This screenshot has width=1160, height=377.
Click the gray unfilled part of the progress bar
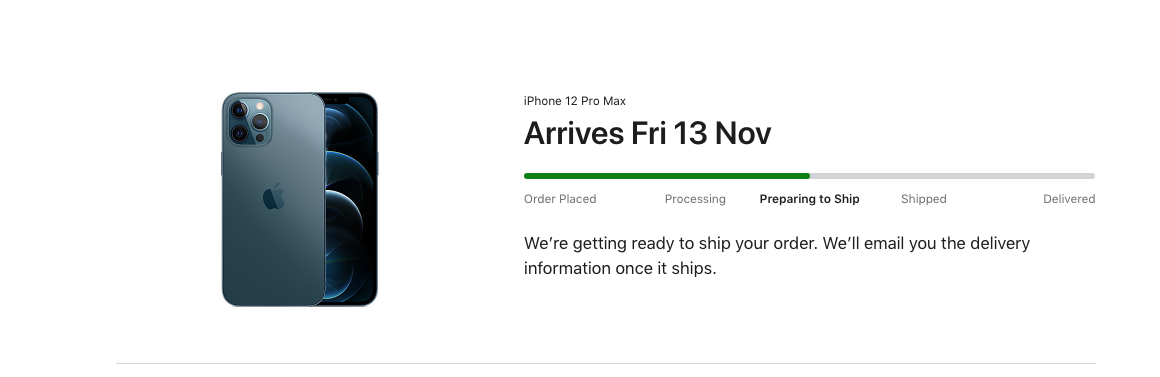point(952,176)
